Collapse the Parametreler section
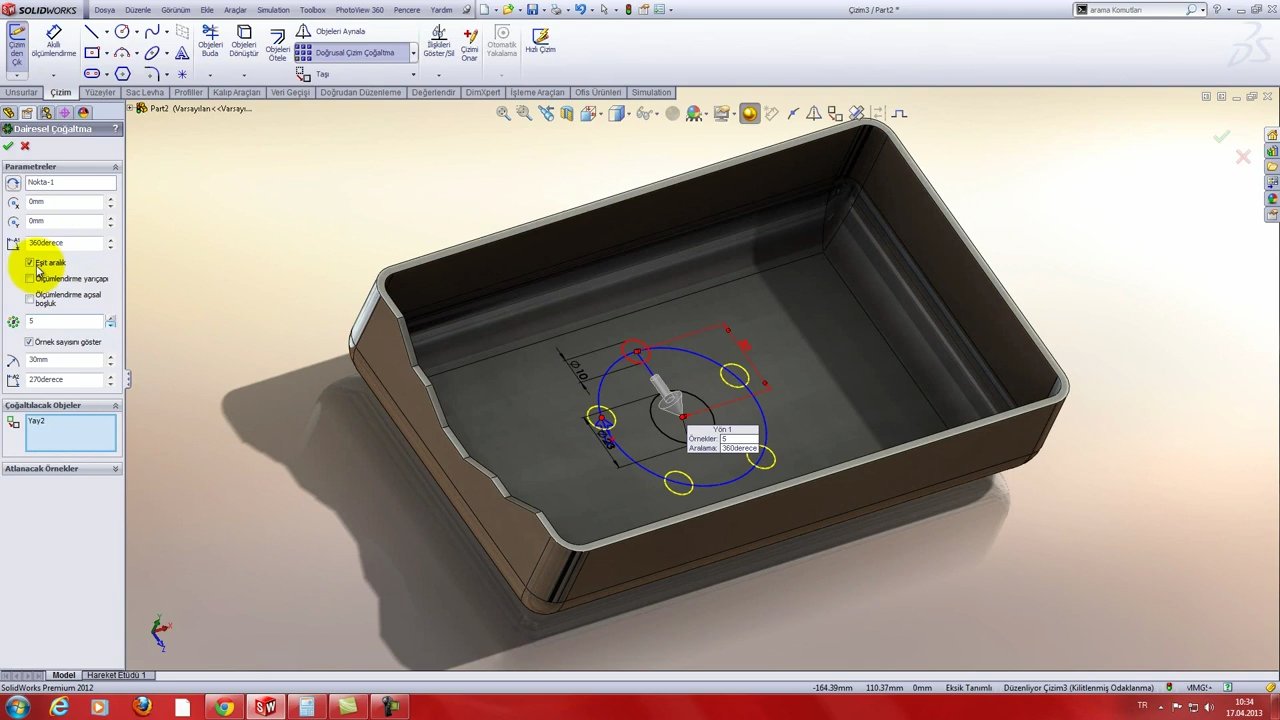Image resolution: width=1280 pixels, height=720 pixels. click(115, 167)
